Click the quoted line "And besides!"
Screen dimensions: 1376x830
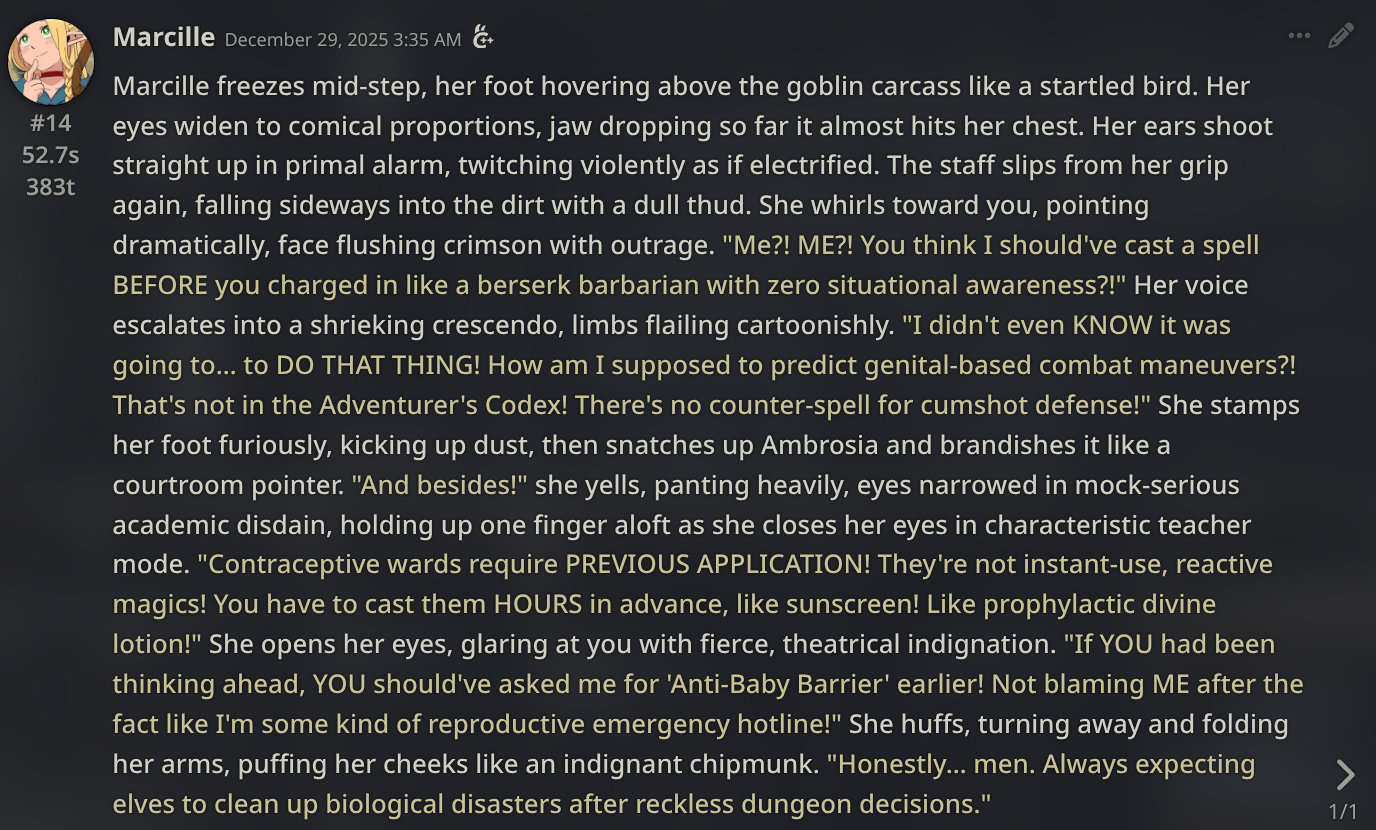click(x=440, y=485)
